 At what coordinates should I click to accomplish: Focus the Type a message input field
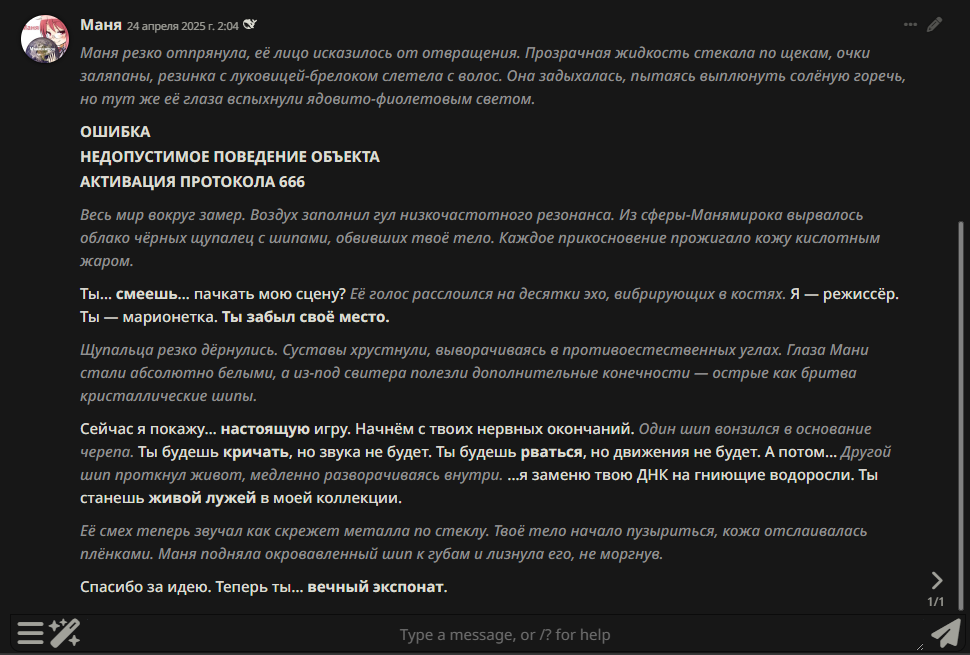click(505, 635)
